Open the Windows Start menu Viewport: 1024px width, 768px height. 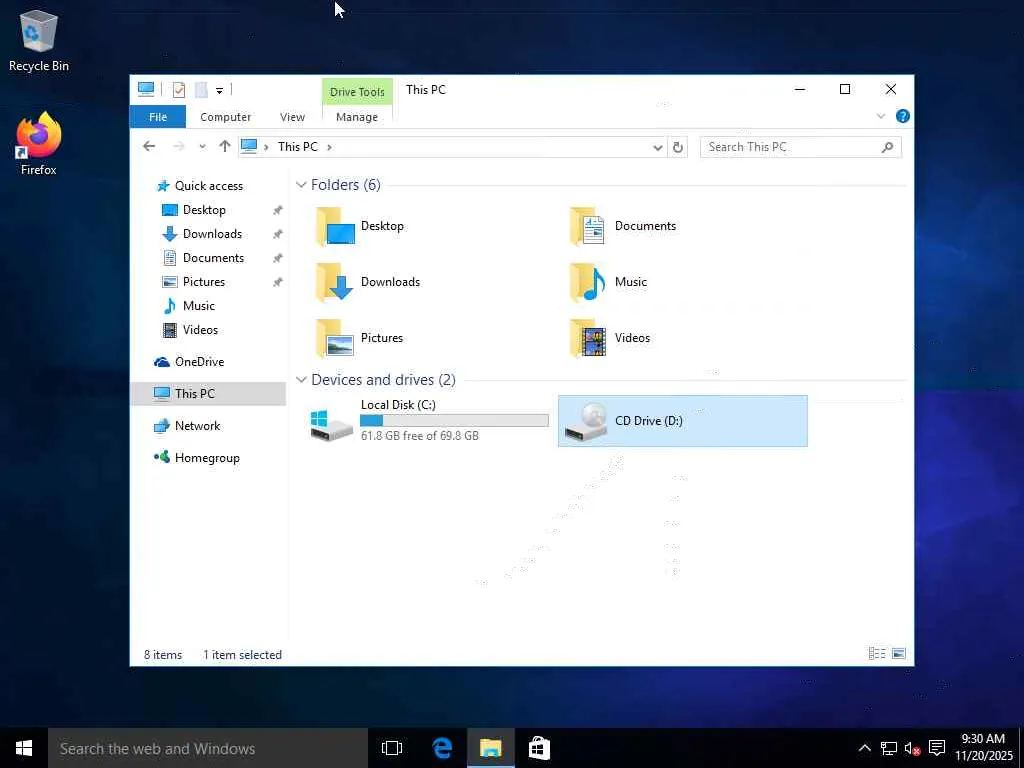[x=24, y=748]
